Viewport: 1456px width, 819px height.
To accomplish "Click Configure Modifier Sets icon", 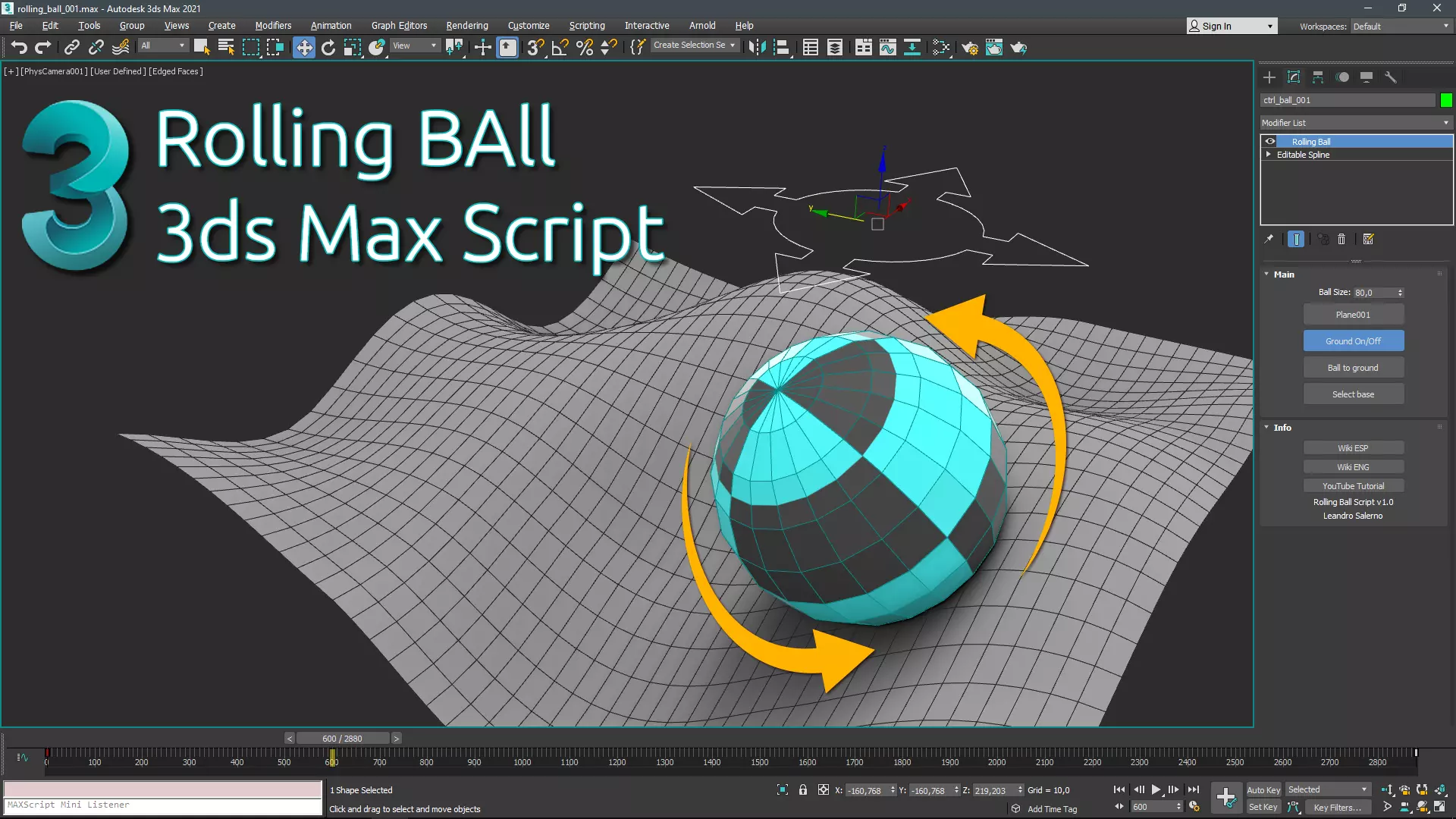I will (1369, 239).
